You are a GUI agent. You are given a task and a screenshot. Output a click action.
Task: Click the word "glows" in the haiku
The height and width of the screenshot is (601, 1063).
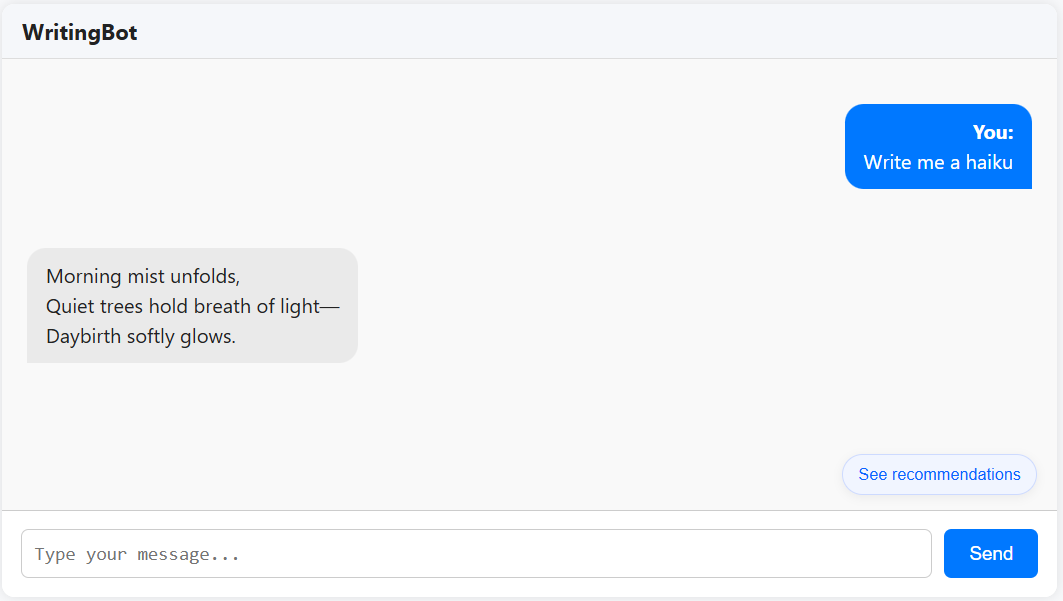(x=206, y=336)
